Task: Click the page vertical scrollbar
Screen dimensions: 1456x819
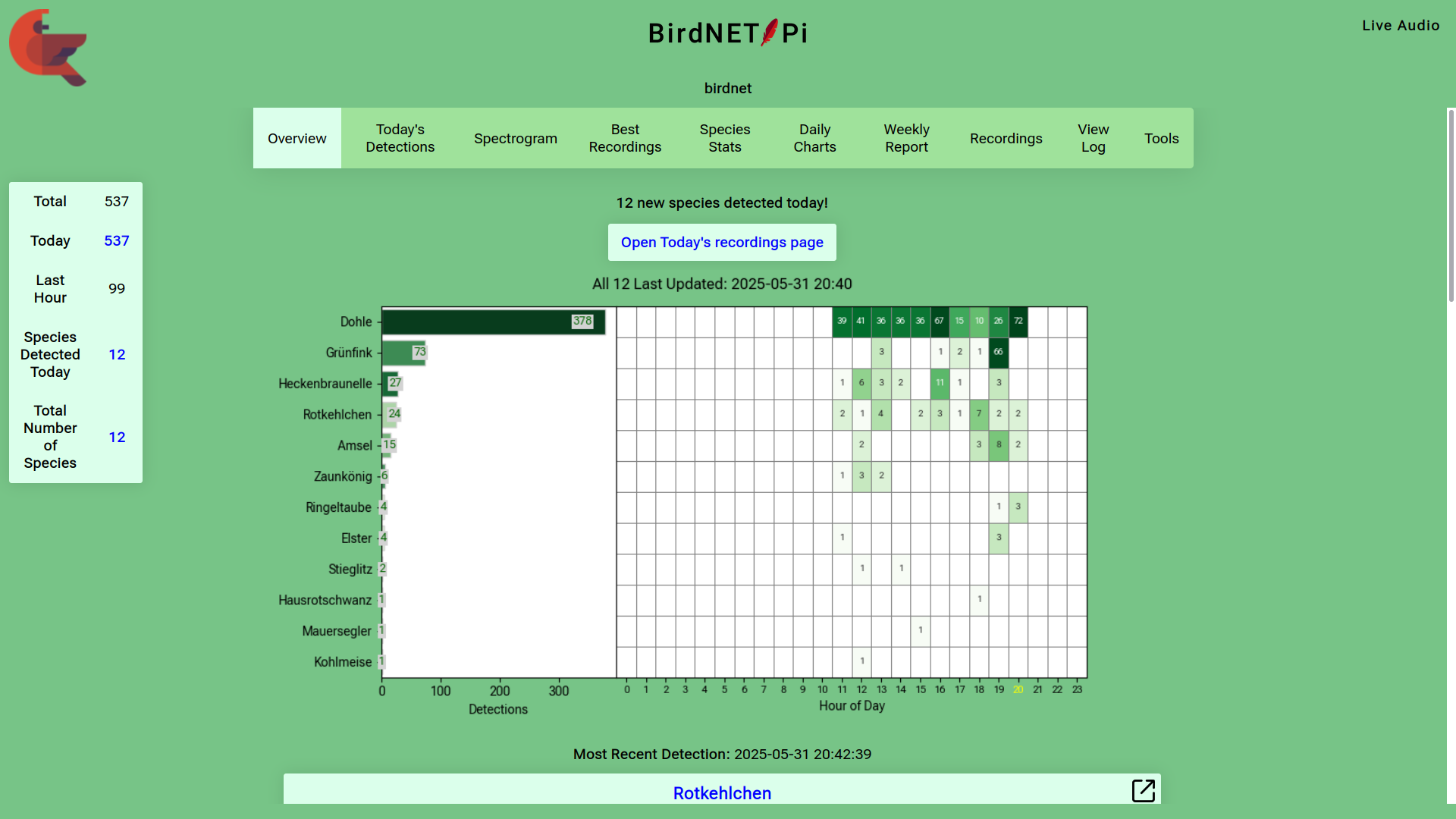Action: (1451, 205)
